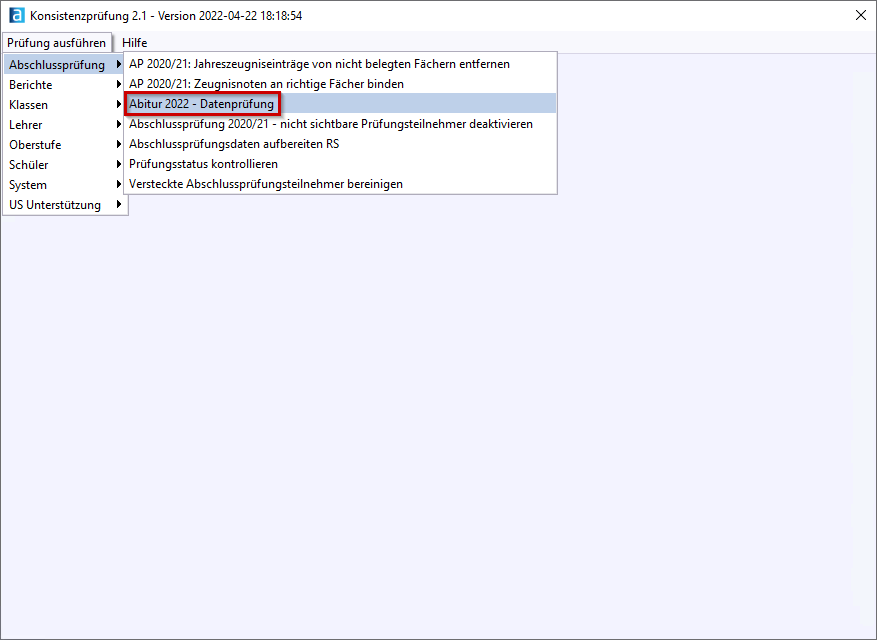Image resolution: width=877 pixels, height=640 pixels.
Task: Choose Abitur 2022 - Datenprüfung
Action: [340, 104]
